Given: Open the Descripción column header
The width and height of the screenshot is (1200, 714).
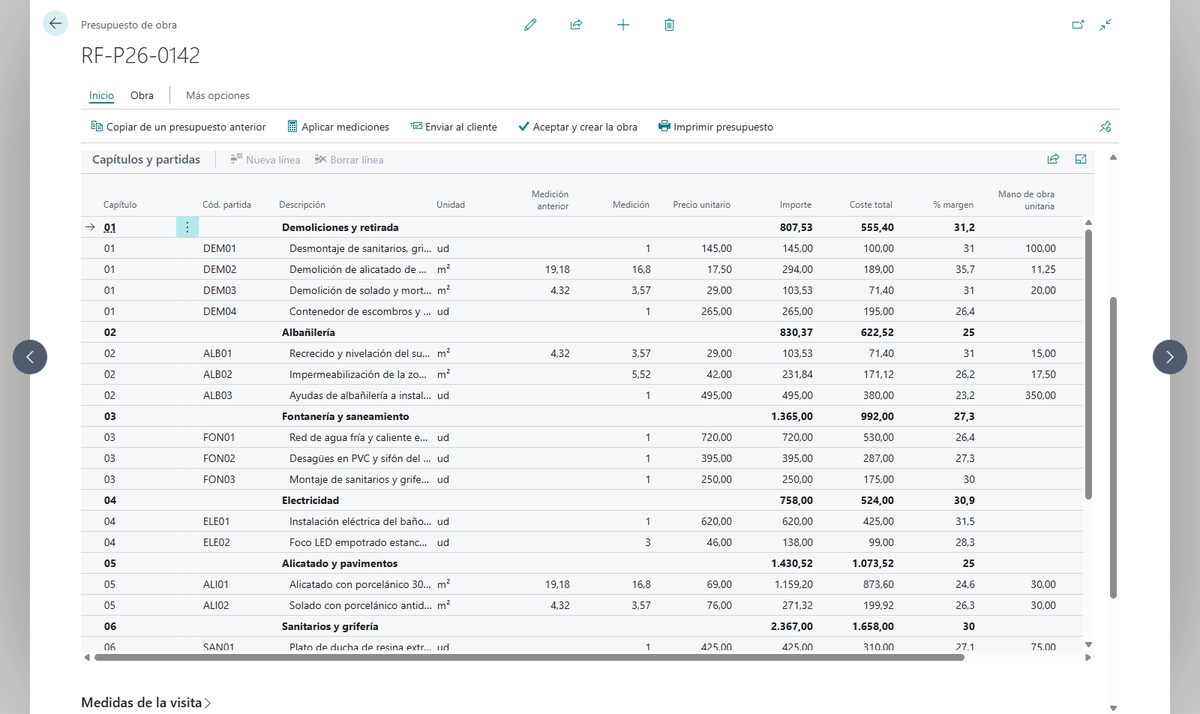Looking at the screenshot, I should (302, 205).
